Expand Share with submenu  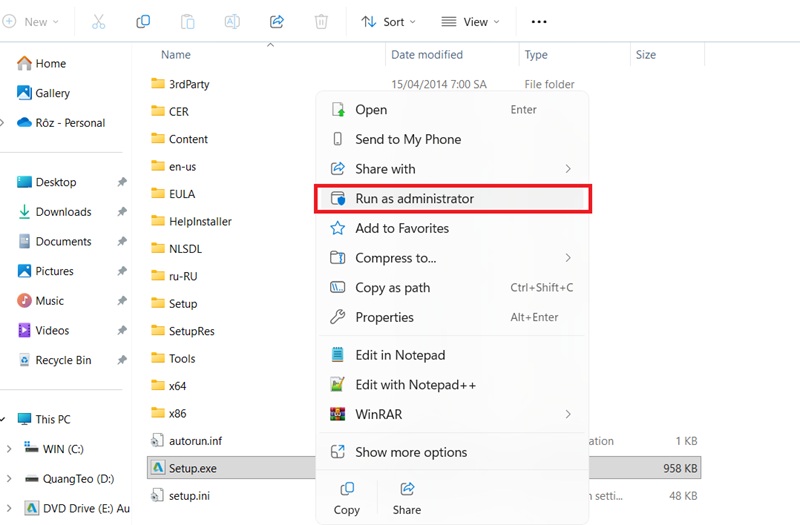click(x=451, y=169)
